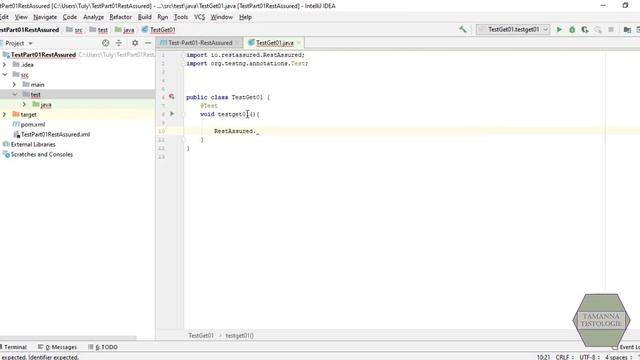Collapse the src folder

coord(4,75)
